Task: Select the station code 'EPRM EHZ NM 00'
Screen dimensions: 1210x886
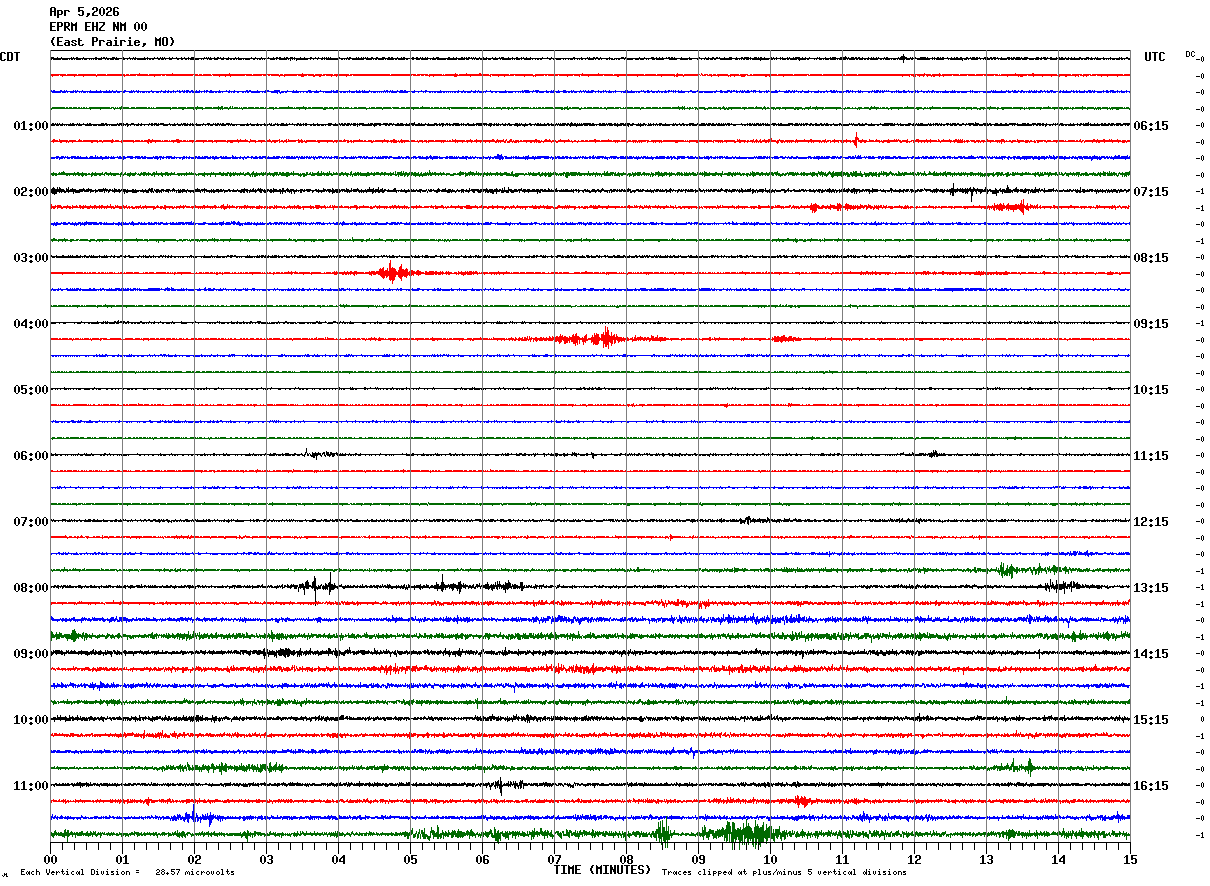Action: click(x=98, y=27)
